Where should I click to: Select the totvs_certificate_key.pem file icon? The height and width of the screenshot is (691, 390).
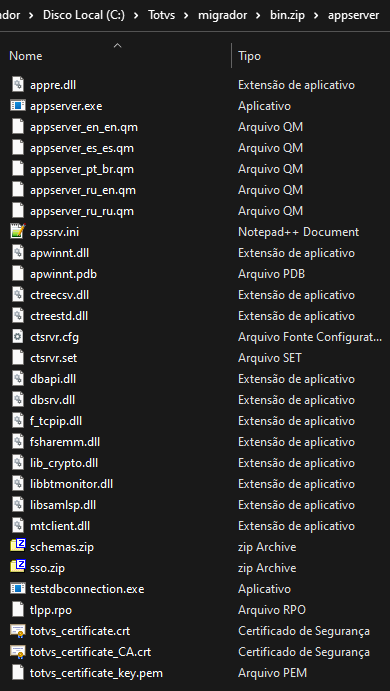click(18, 673)
